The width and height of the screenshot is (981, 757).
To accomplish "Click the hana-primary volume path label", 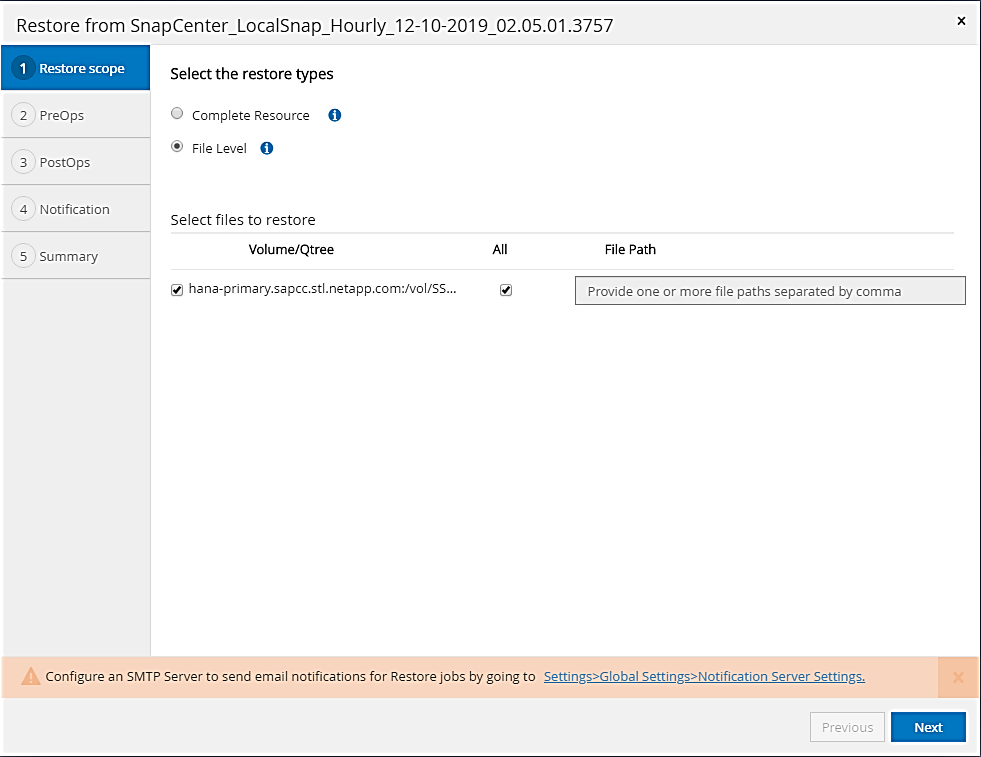I will click(x=322, y=290).
